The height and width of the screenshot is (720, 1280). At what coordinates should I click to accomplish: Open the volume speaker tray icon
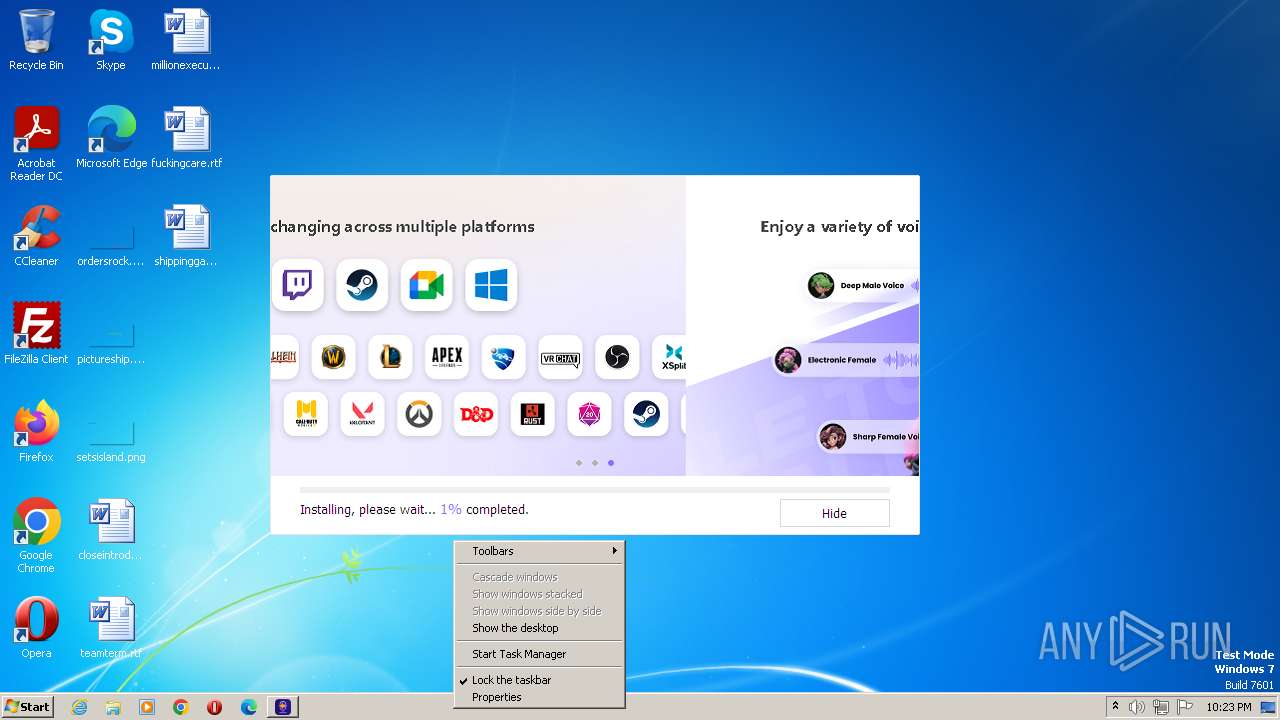(1137, 707)
